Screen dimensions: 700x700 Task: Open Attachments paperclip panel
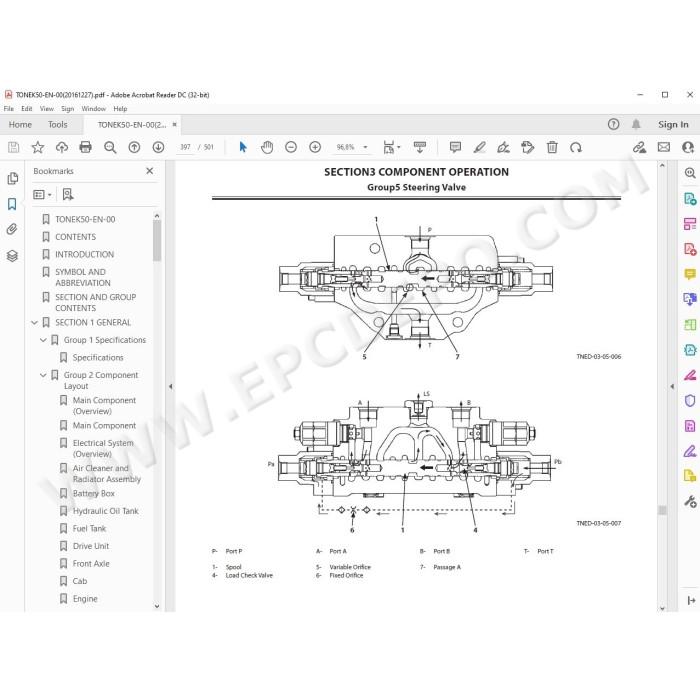coord(12,229)
